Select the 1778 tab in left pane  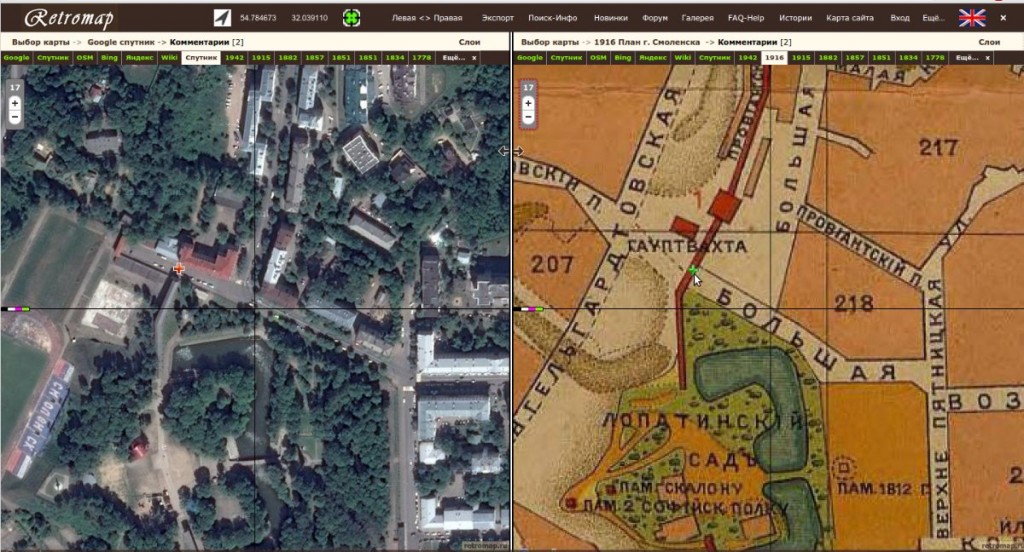422,57
